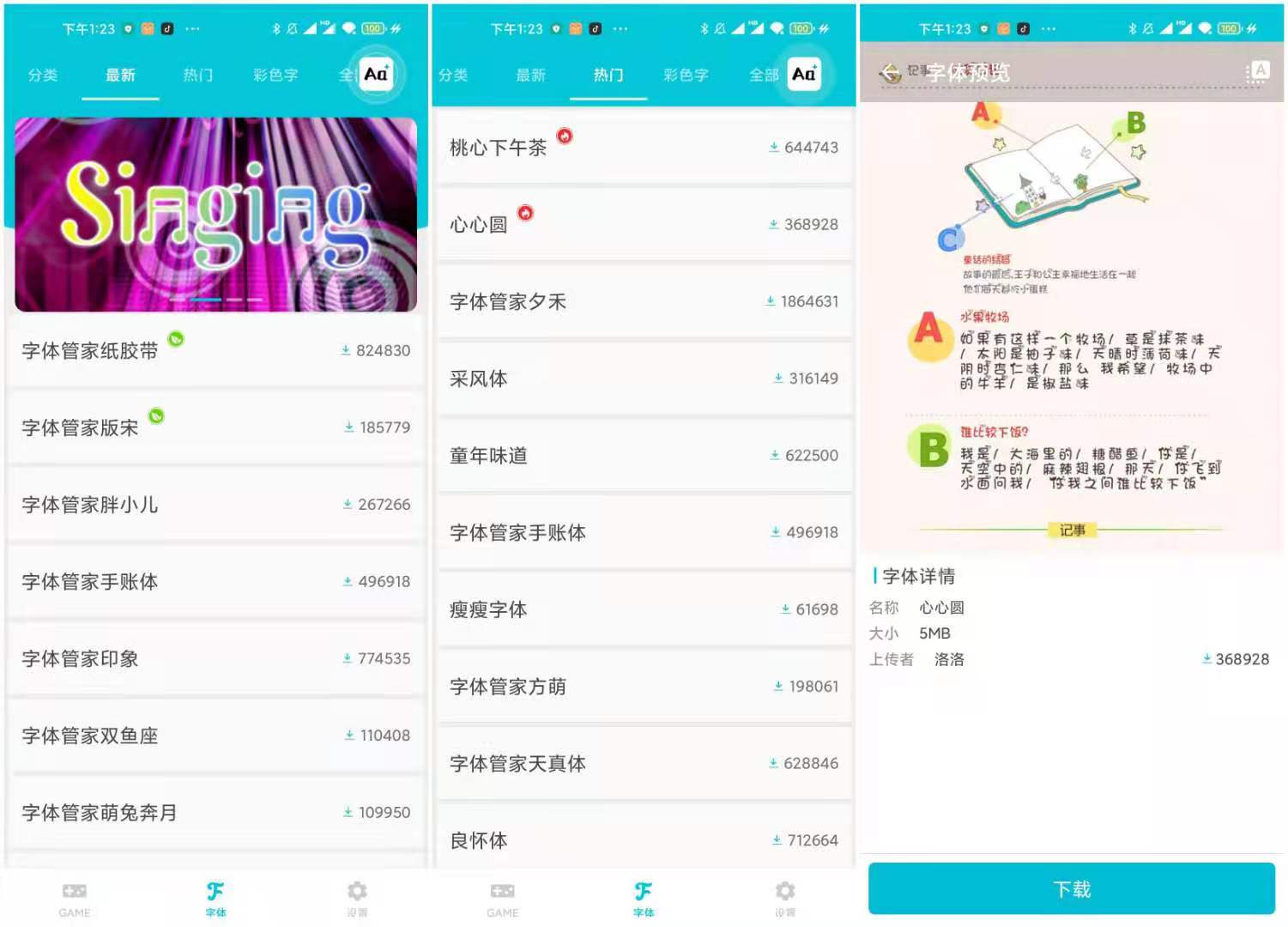
Task: Switch to 热门 tab on the leftmost screen
Action: 197,76
